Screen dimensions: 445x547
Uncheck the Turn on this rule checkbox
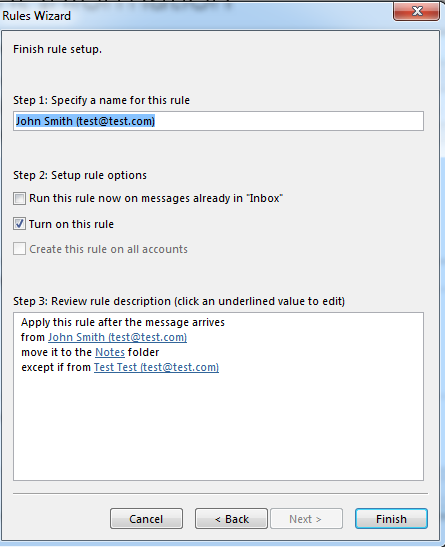pos(20,224)
